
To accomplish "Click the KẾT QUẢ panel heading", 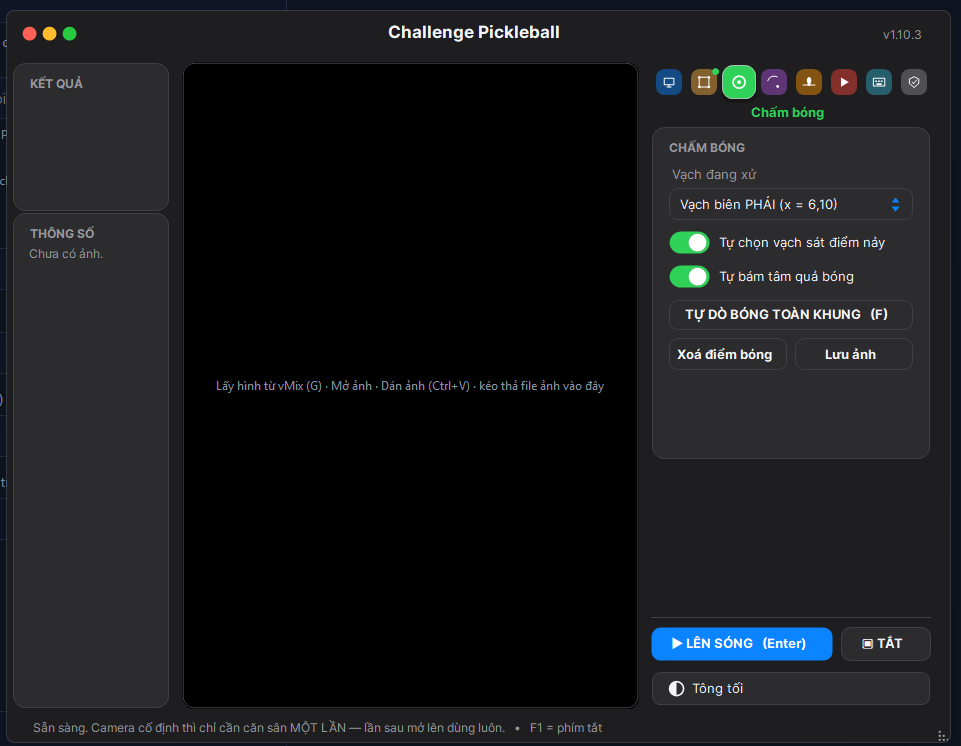I will tap(56, 83).
